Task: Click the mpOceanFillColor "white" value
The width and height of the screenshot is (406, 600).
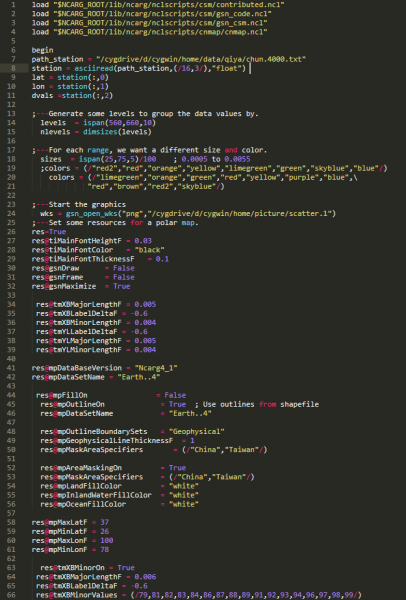Action: (184, 504)
